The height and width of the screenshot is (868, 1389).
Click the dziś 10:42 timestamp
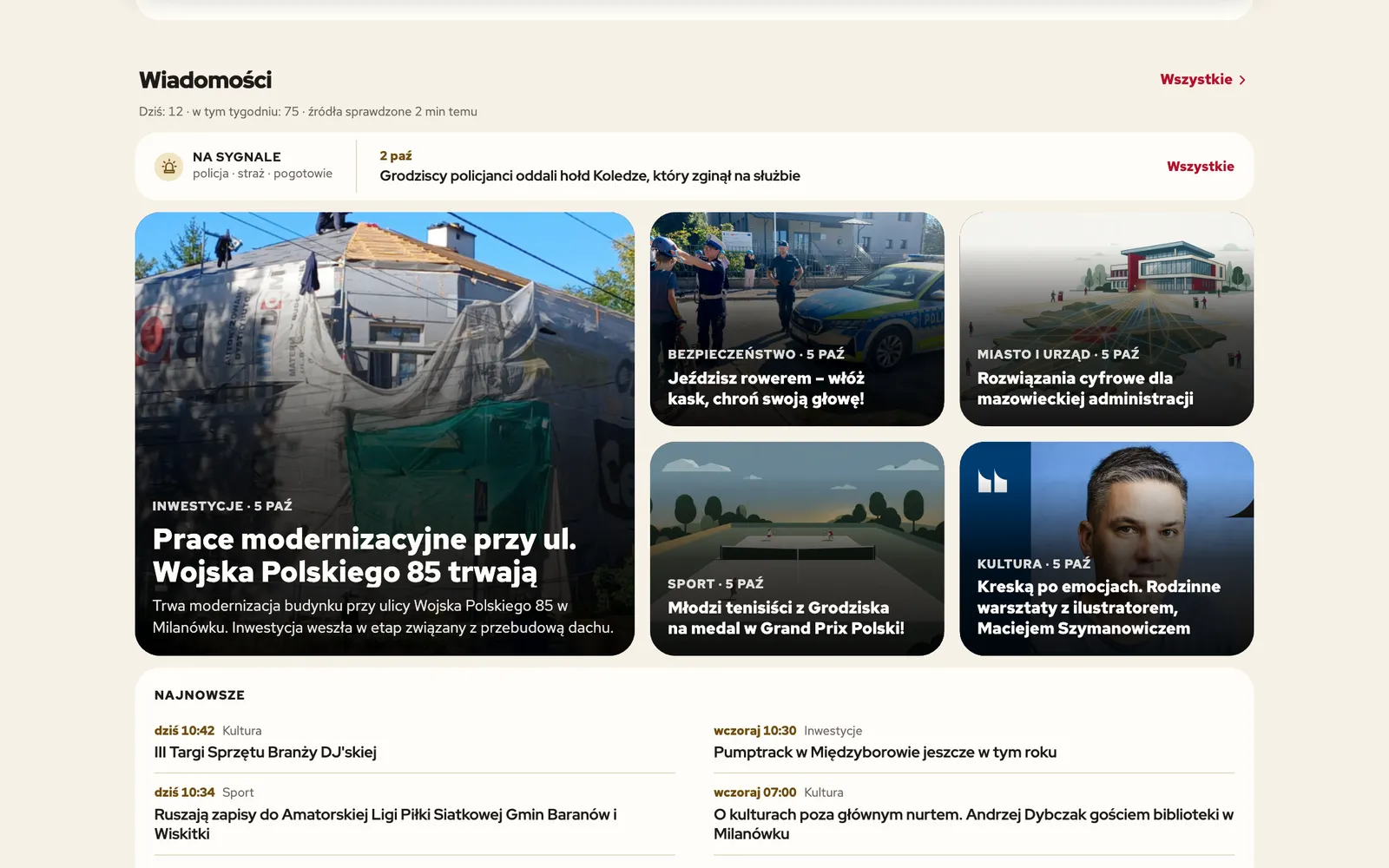(184, 731)
